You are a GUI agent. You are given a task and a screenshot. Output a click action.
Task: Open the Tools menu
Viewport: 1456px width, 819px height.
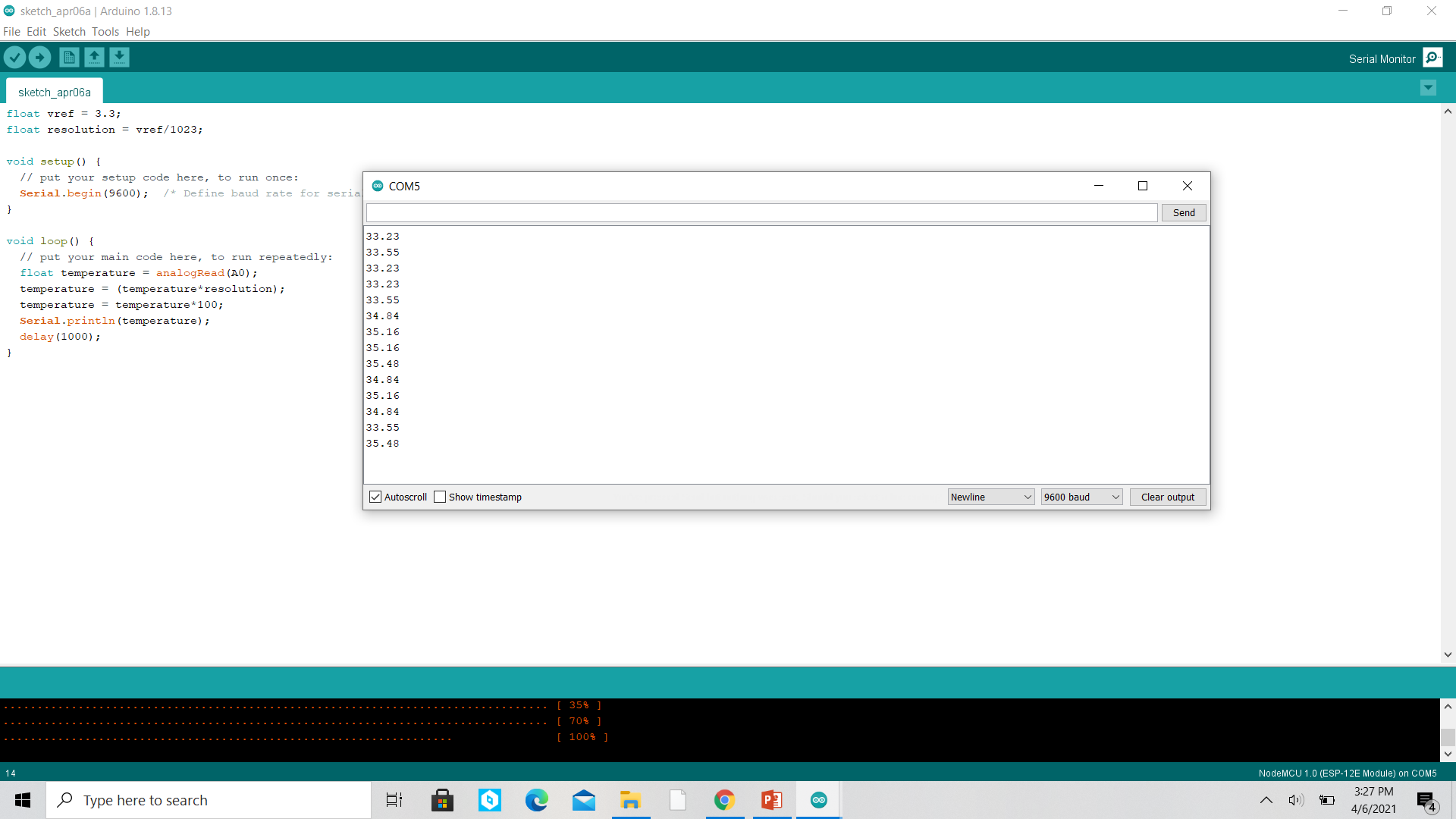click(x=105, y=32)
